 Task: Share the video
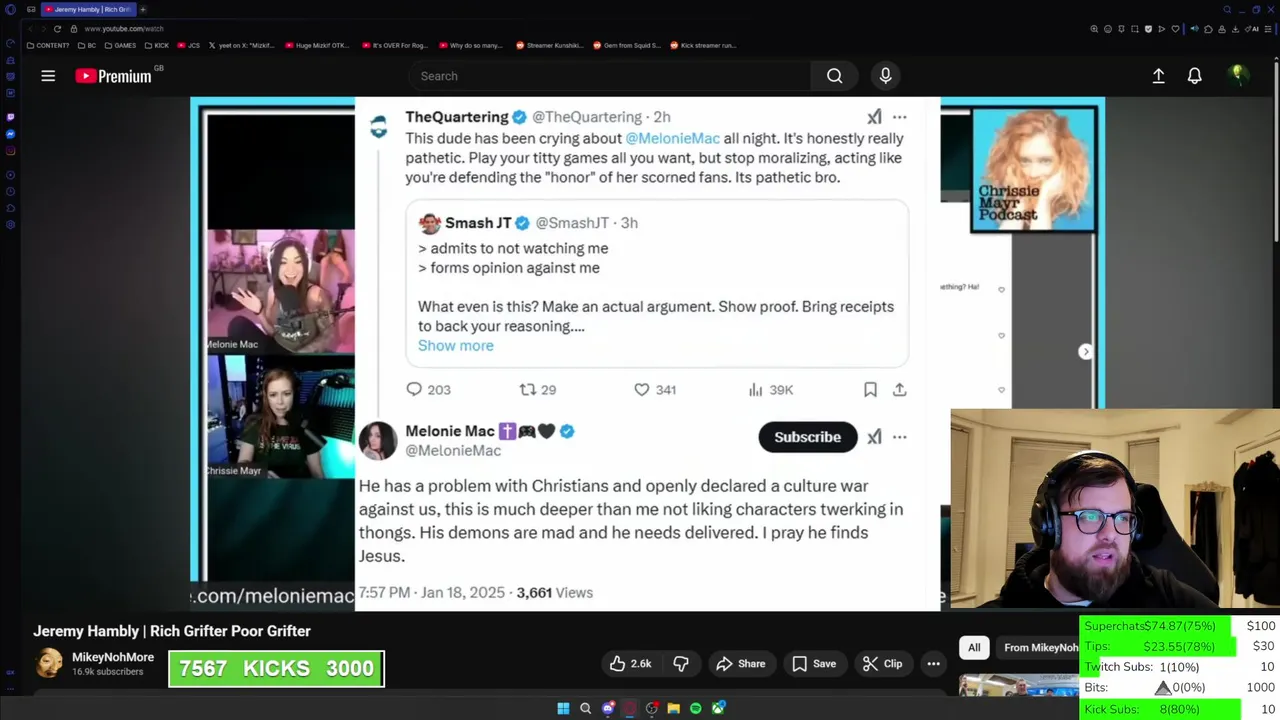pyautogui.click(x=740, y=664)
